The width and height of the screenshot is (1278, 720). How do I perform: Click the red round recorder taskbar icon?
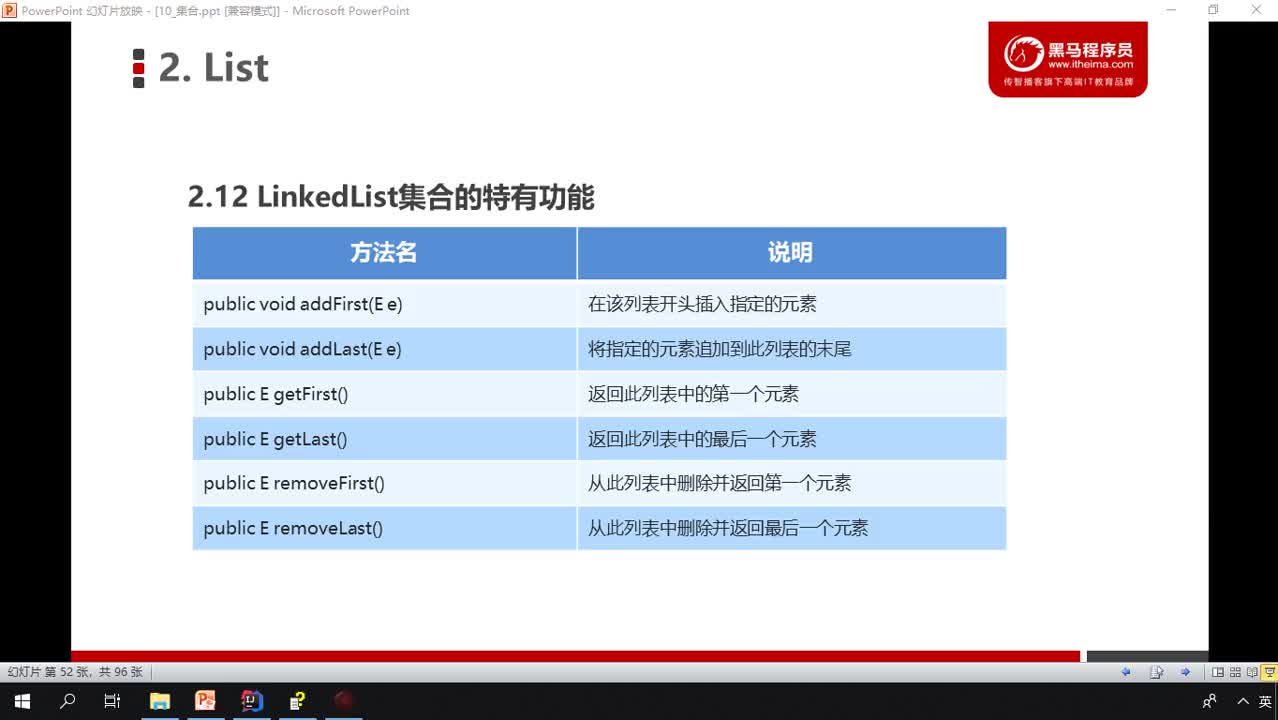click(x=344, y=701)
